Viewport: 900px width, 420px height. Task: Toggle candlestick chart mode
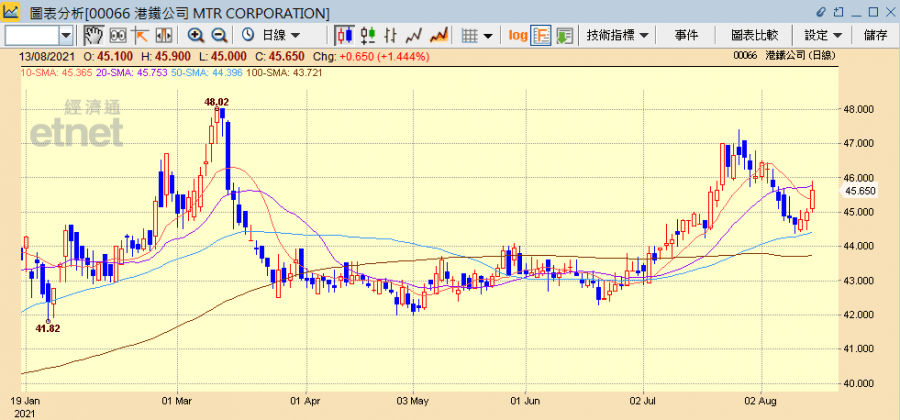point(344,35)
